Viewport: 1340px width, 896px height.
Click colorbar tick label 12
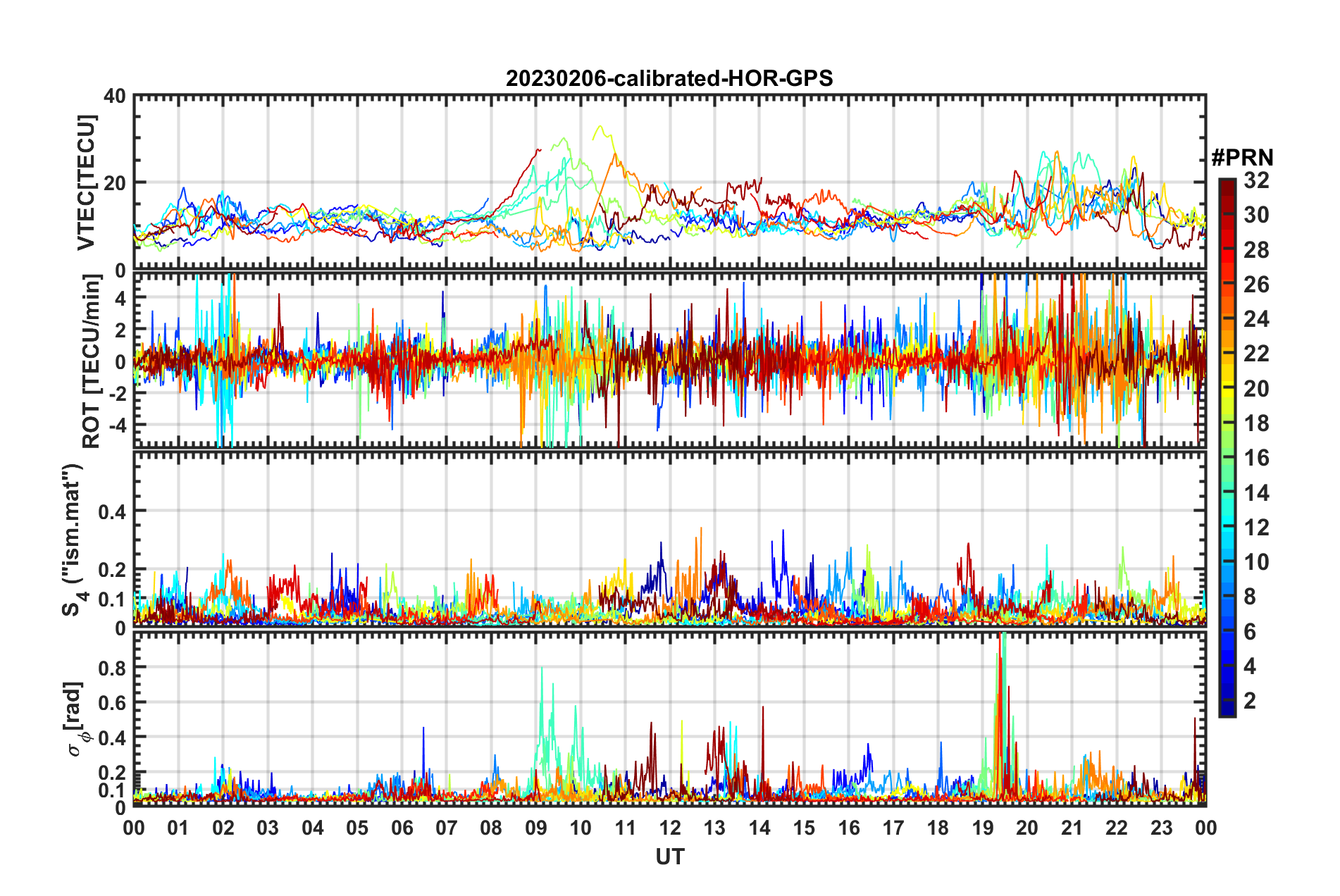[1256, 528]
